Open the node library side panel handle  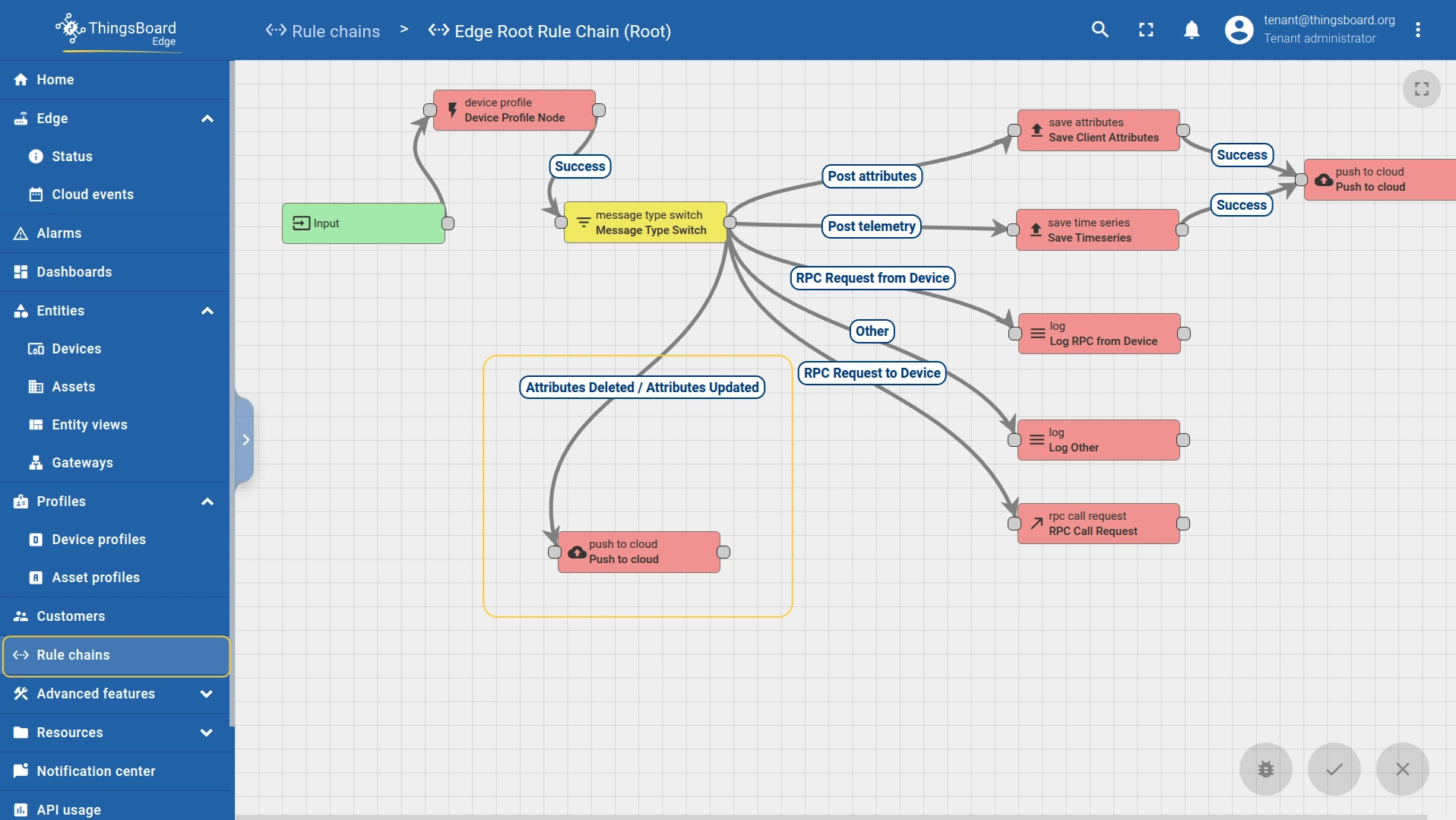tap(245, 440)
